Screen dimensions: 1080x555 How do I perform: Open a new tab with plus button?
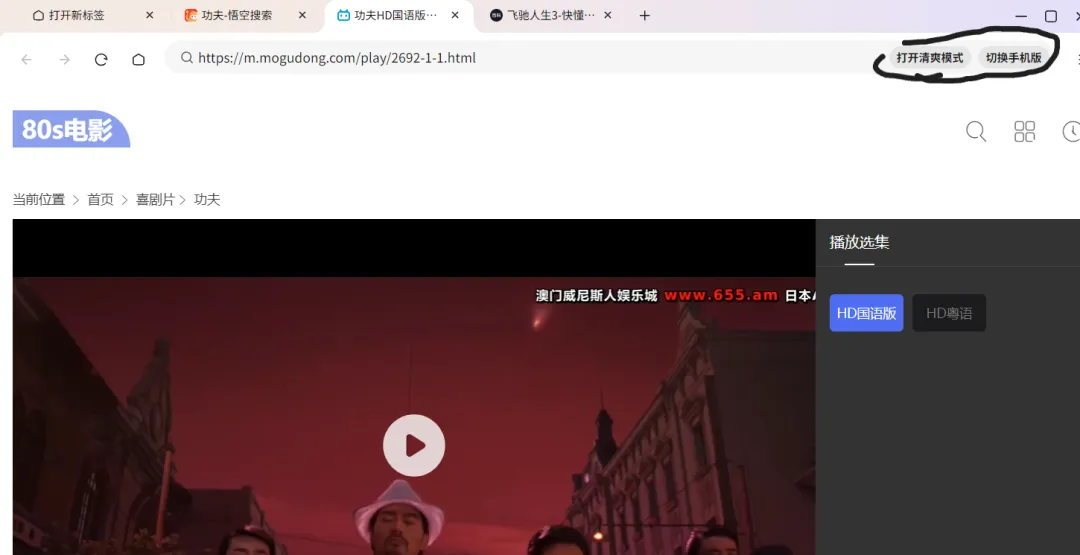point(644,15)
